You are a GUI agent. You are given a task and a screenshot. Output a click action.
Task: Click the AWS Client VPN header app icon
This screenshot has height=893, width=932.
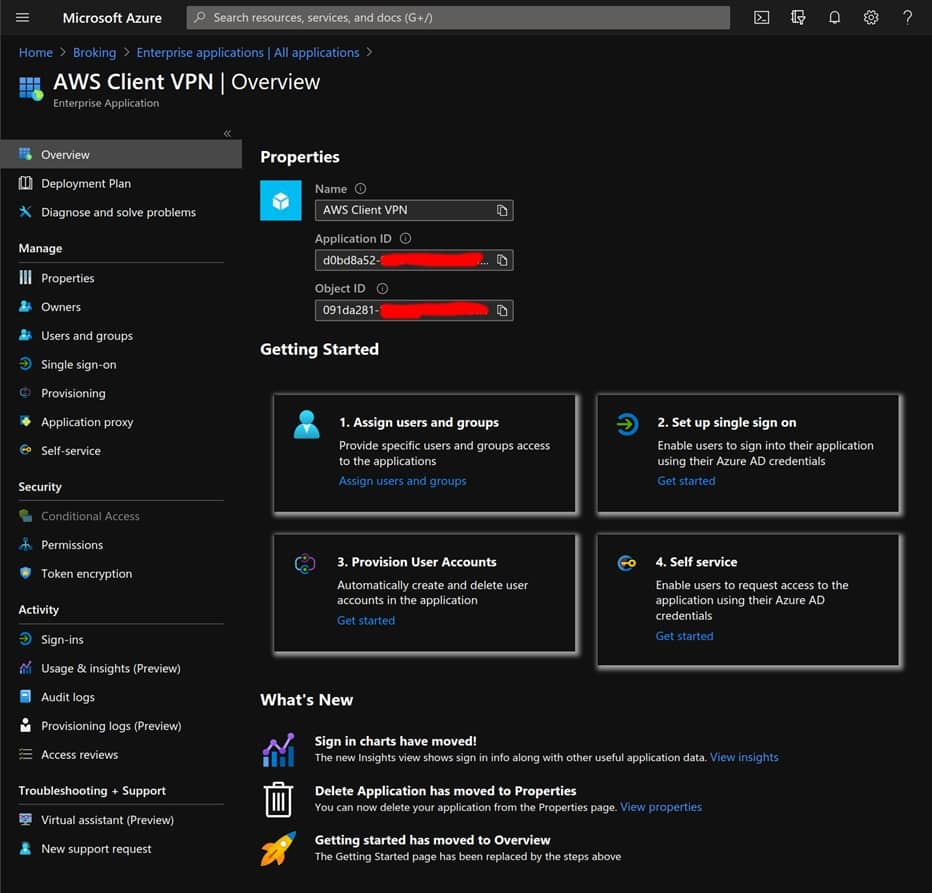point(31,89)
